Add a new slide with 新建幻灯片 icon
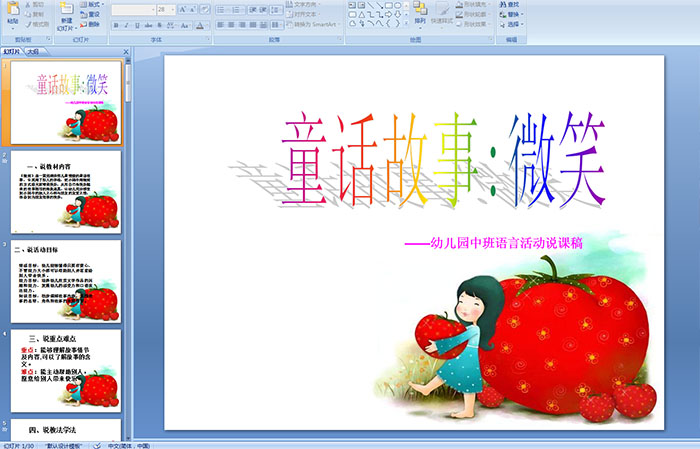The width and height of the screenshot is (700, 449). tap(67, 9)
